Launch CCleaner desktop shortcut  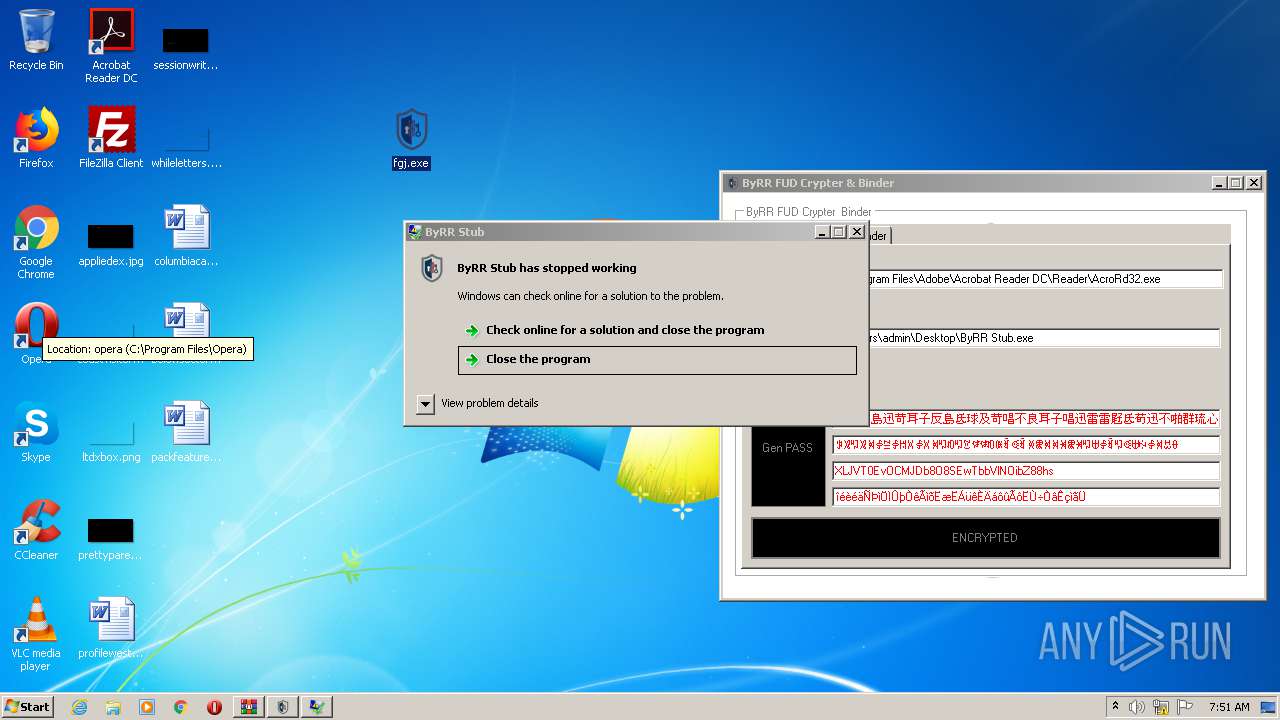36,529
